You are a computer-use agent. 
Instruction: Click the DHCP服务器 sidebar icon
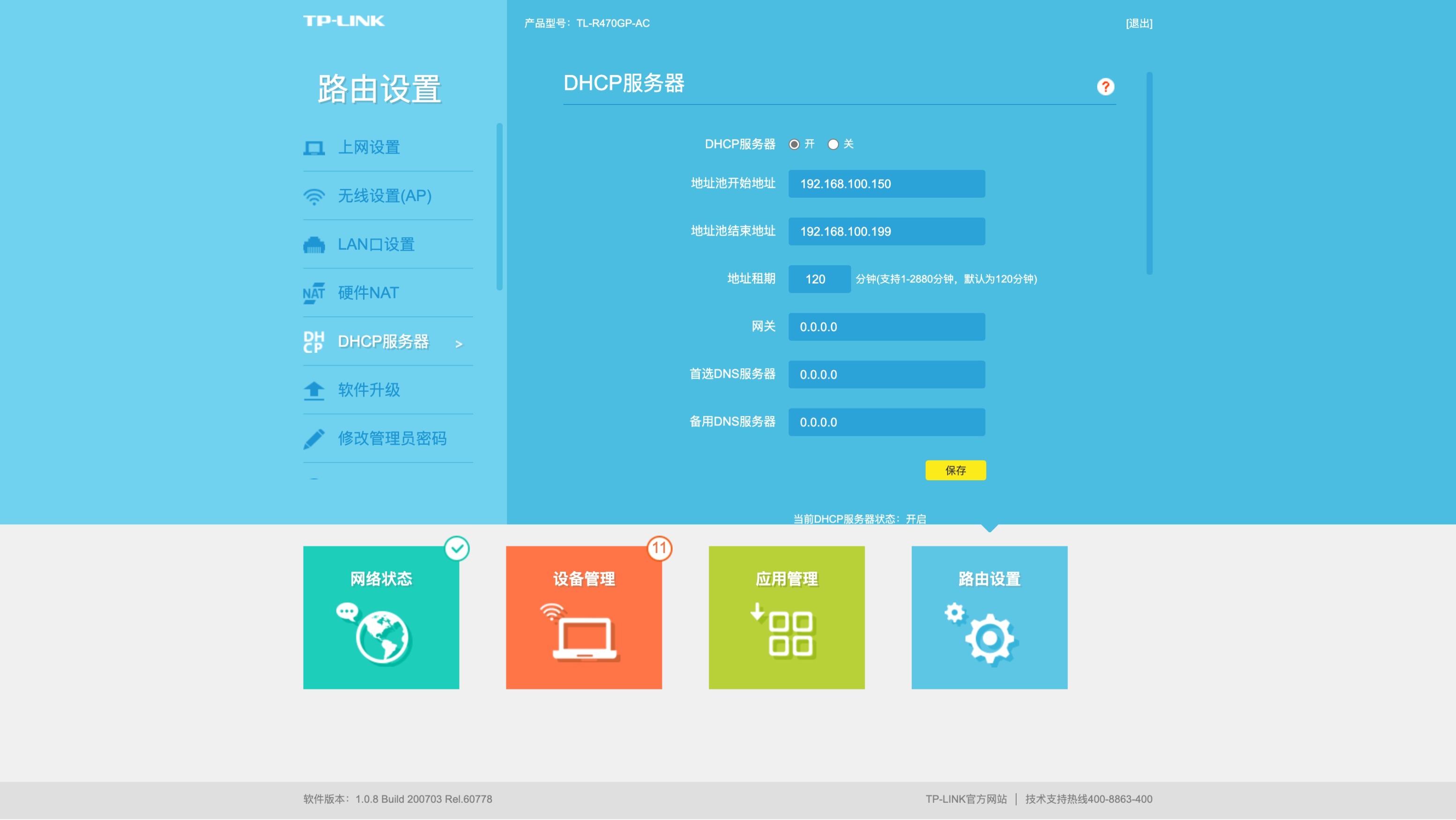314,342
